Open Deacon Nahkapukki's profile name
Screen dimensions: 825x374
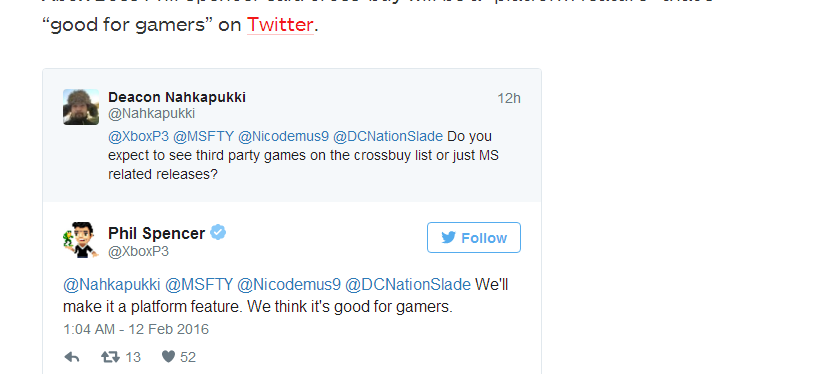coord(177,97)
